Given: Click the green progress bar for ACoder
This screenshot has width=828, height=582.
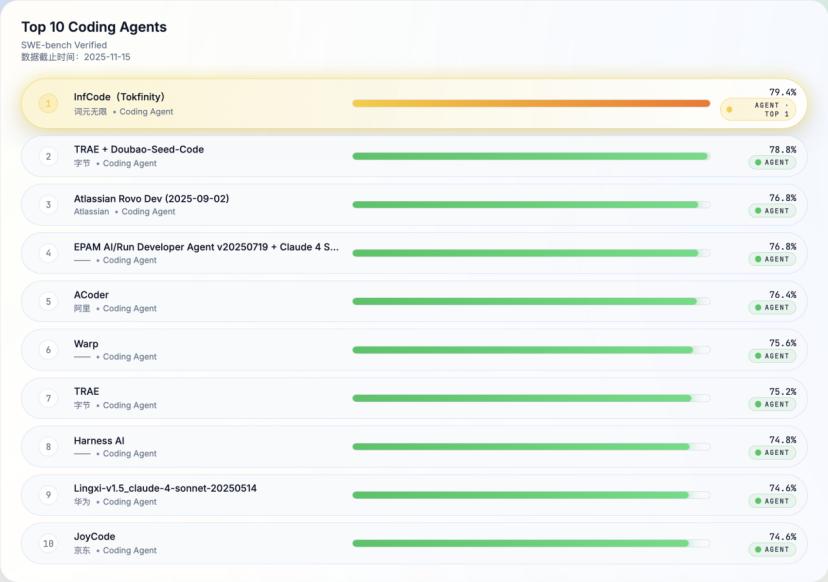Looking at the screenshot, I should [524, 301].
